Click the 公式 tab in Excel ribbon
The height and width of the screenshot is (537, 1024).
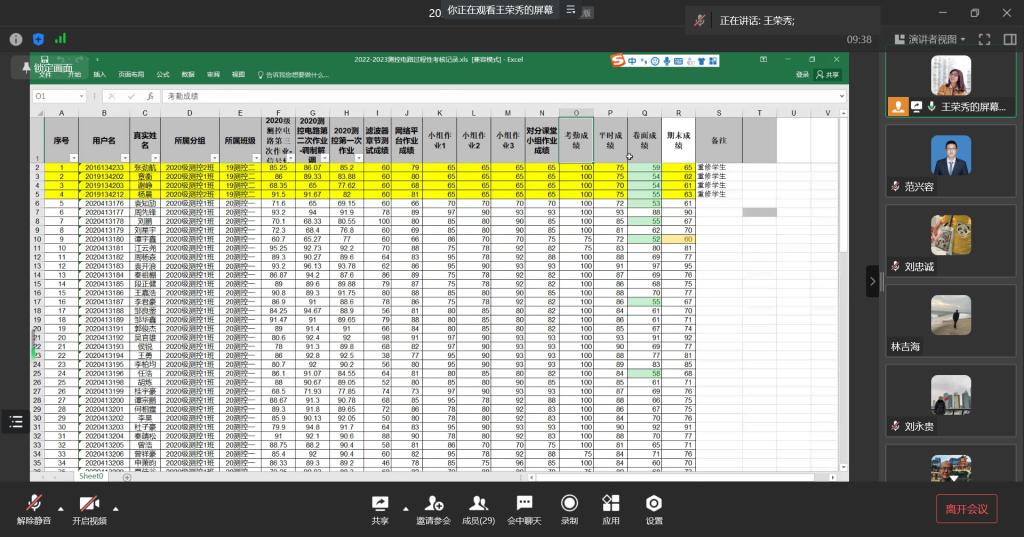(x=163, y=75)
